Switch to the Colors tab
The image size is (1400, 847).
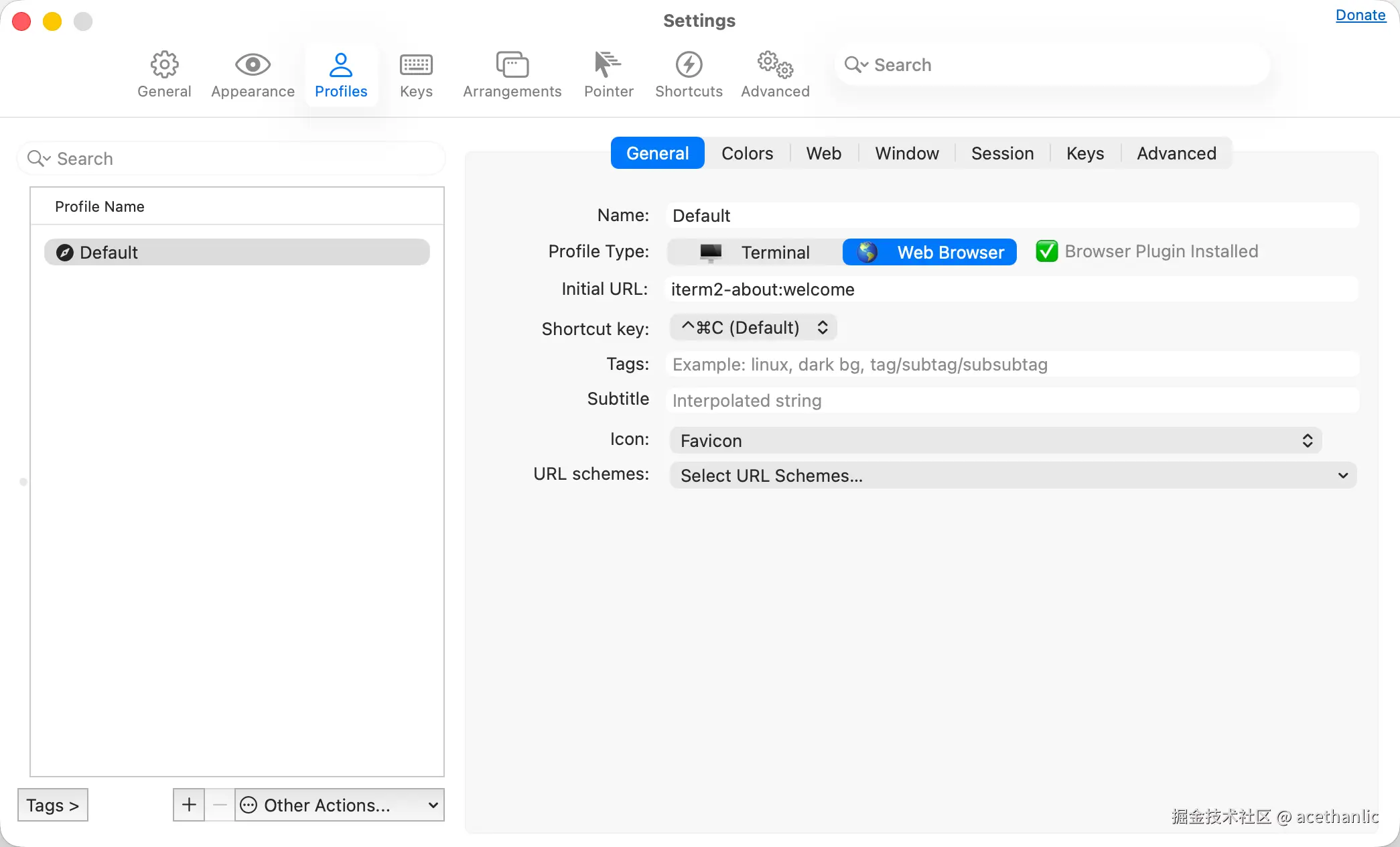pyautogui.click(x=747, y=153)
